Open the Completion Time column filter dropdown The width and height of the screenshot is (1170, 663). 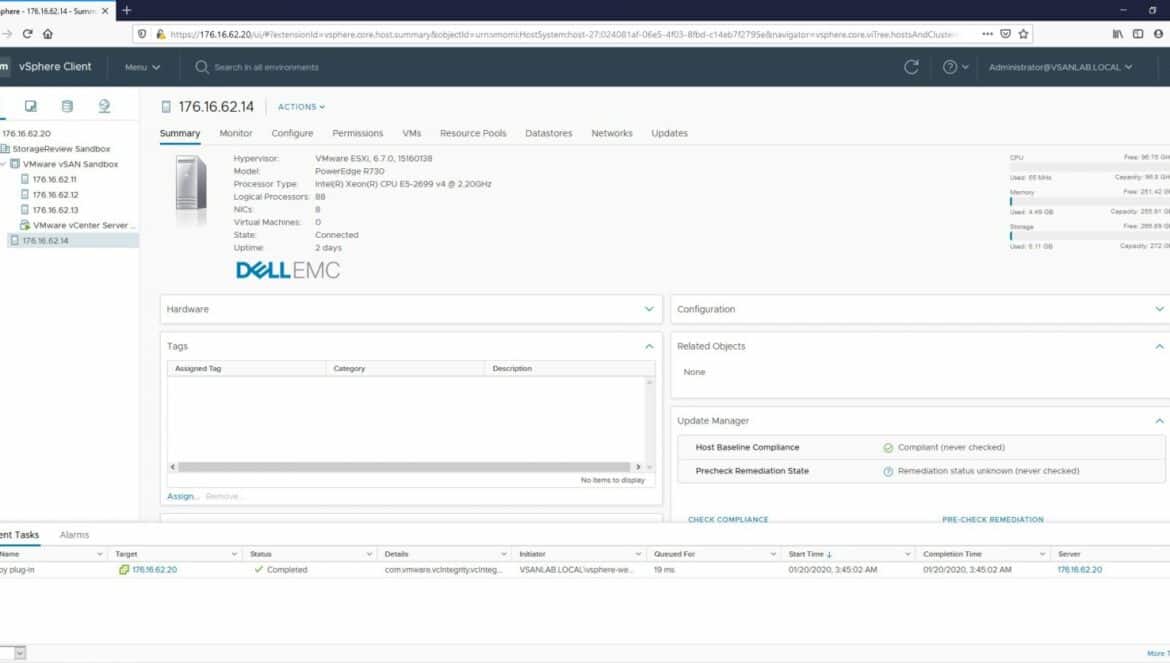pos(1042,554)
